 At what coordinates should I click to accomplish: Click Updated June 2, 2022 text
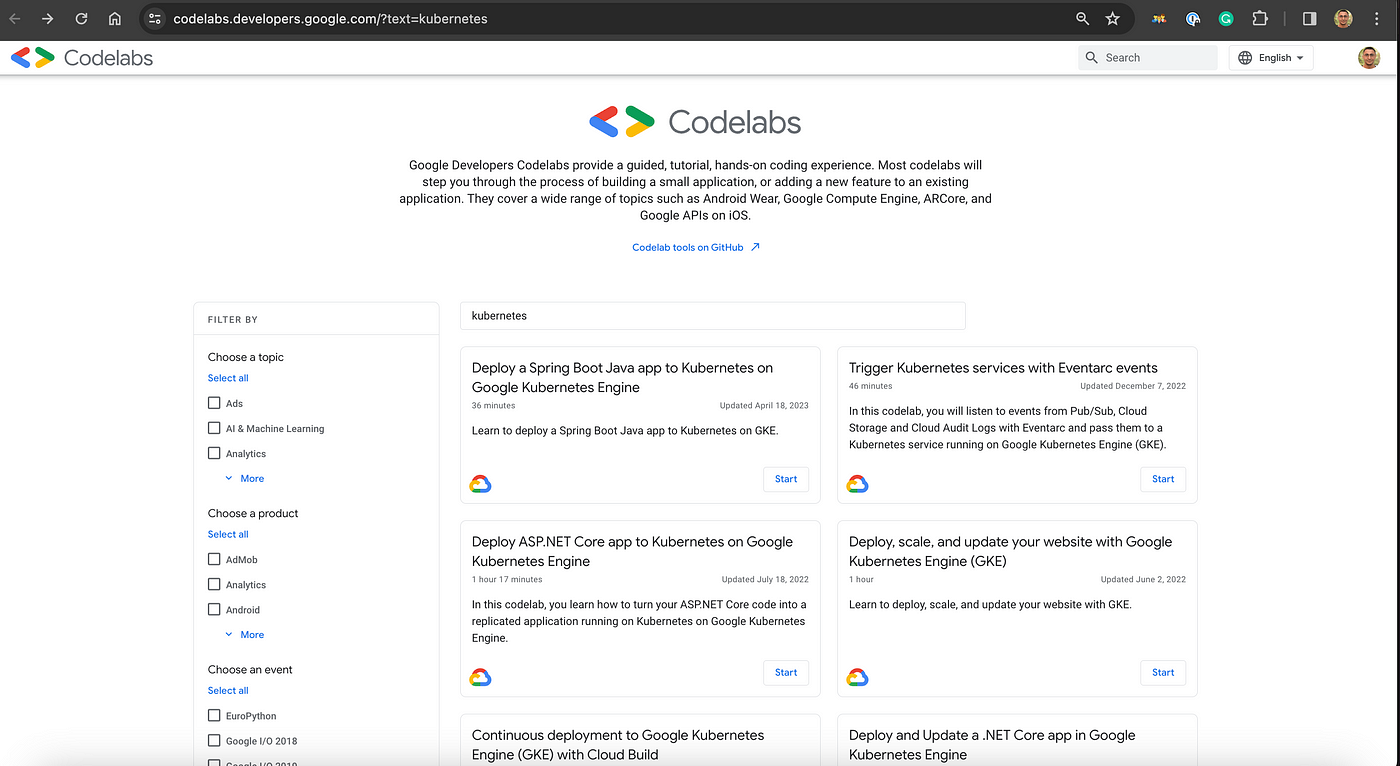pyautogui.click(x=1143, y=580)
